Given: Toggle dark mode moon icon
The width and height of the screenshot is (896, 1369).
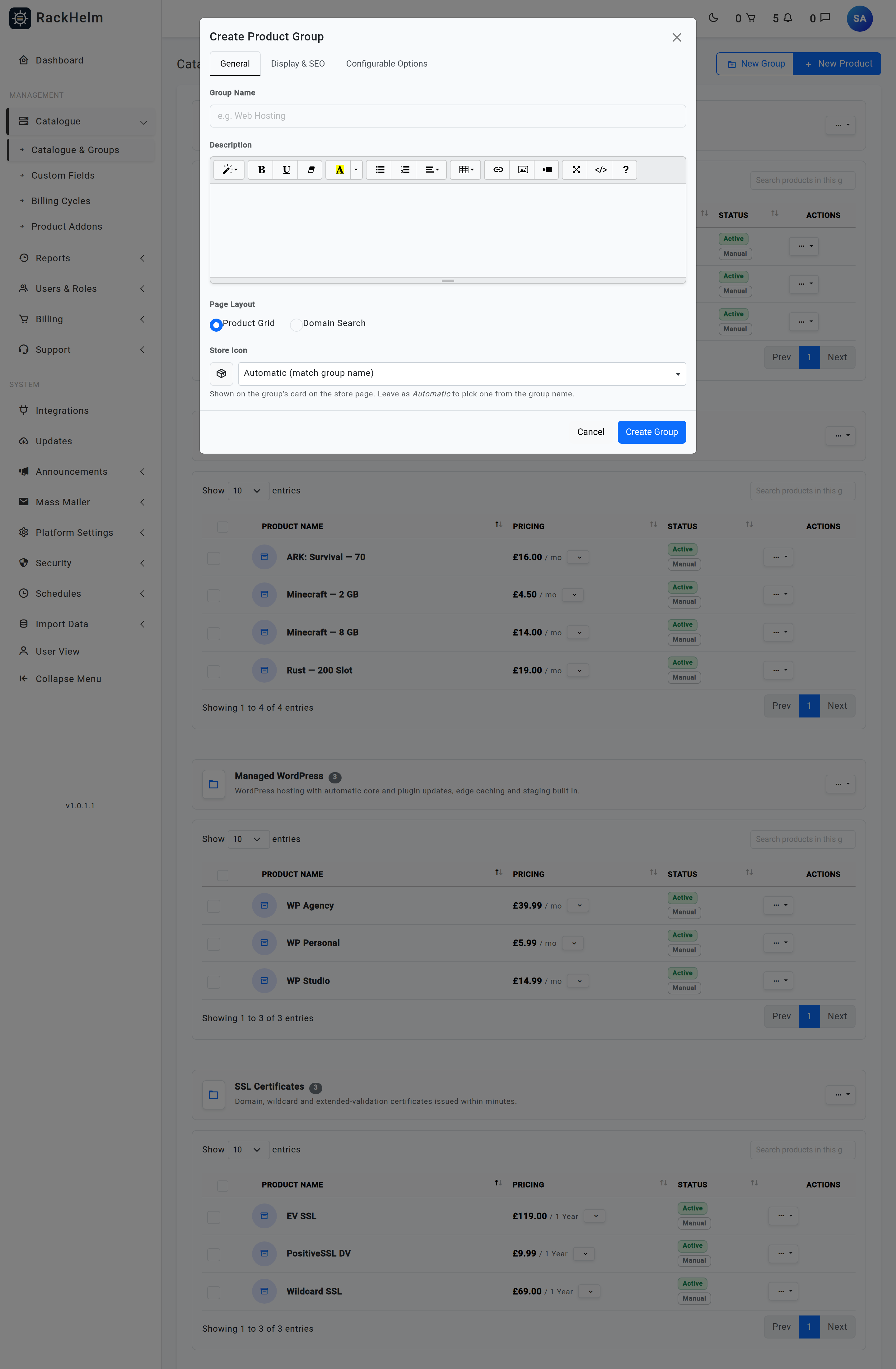Looking at the screenshot, I should click(x=713, y=18).
